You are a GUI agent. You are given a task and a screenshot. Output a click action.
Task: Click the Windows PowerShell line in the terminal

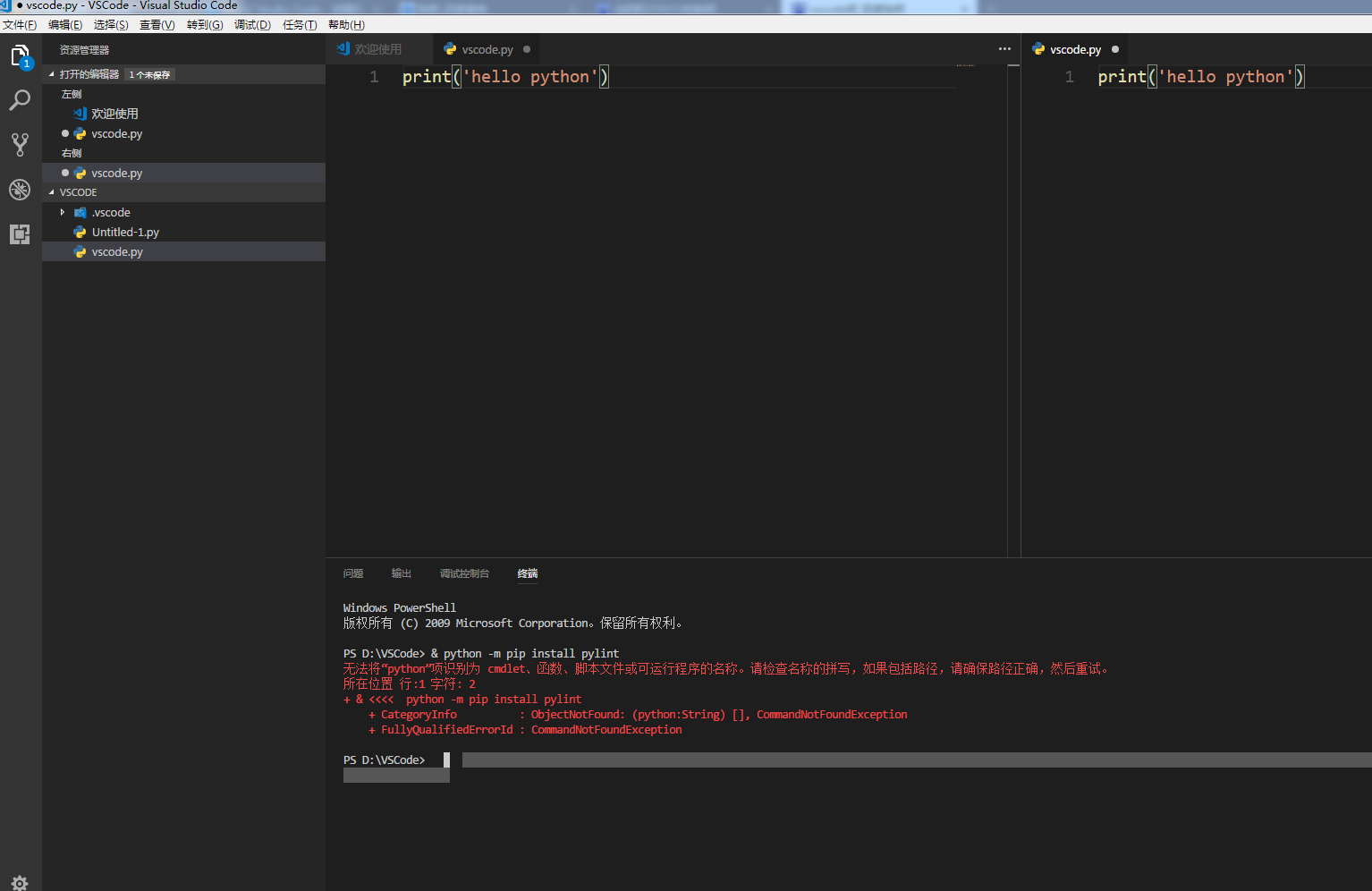point(400,608)
